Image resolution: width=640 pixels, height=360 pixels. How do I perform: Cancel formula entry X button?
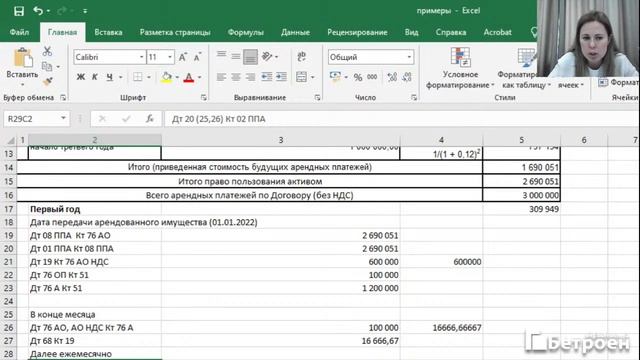[102, 119]
